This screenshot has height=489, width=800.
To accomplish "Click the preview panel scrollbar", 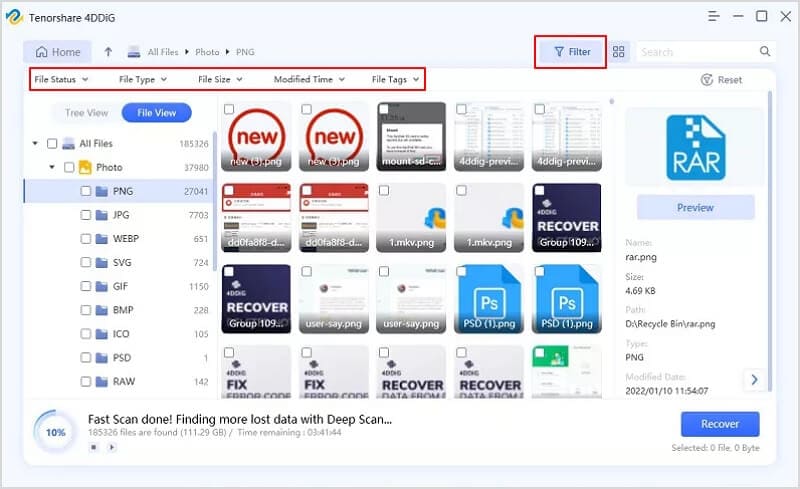I will [x=770, y=240].
